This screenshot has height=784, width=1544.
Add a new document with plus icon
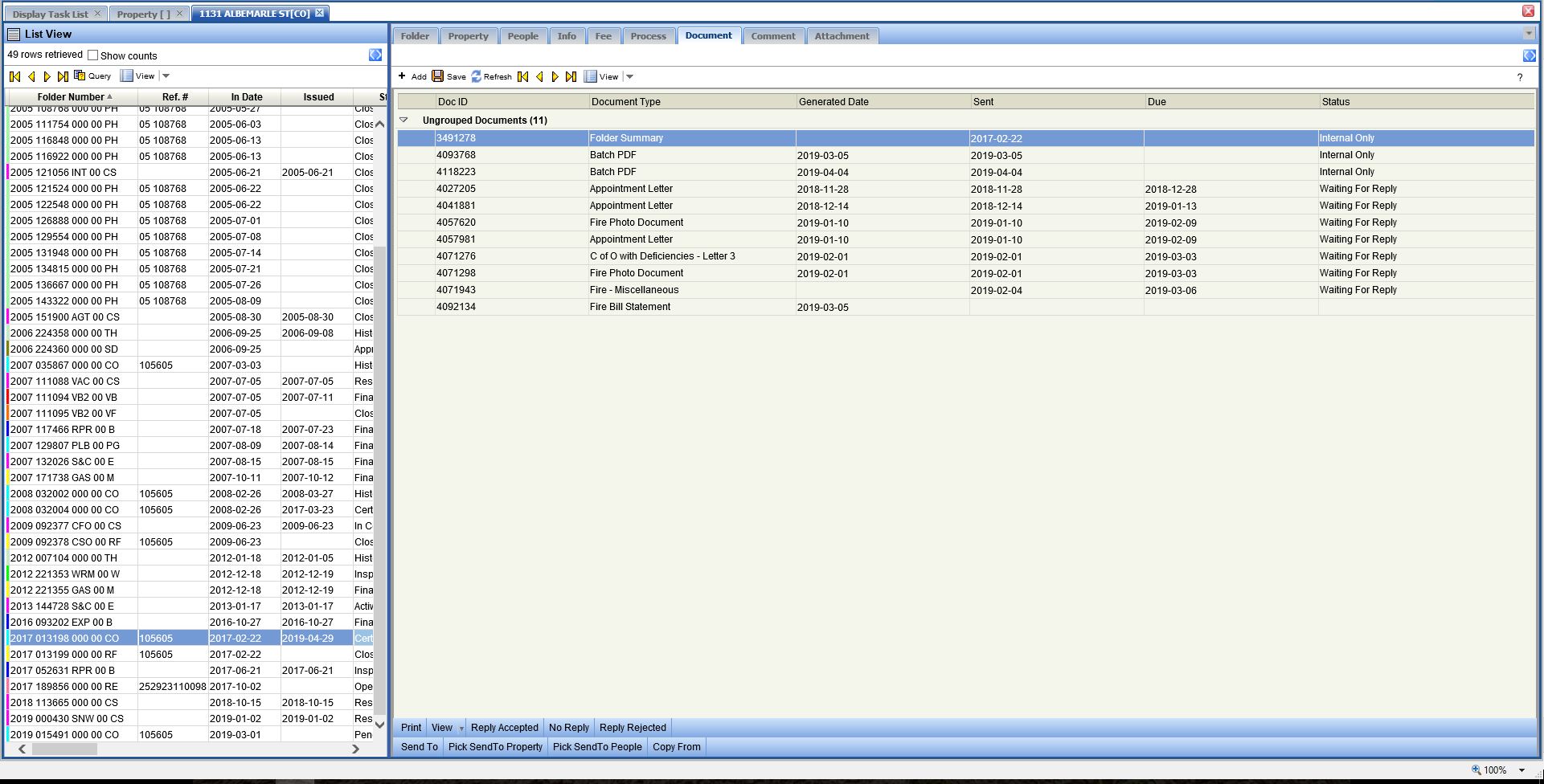pyautogui.click(x=403, y=76)
